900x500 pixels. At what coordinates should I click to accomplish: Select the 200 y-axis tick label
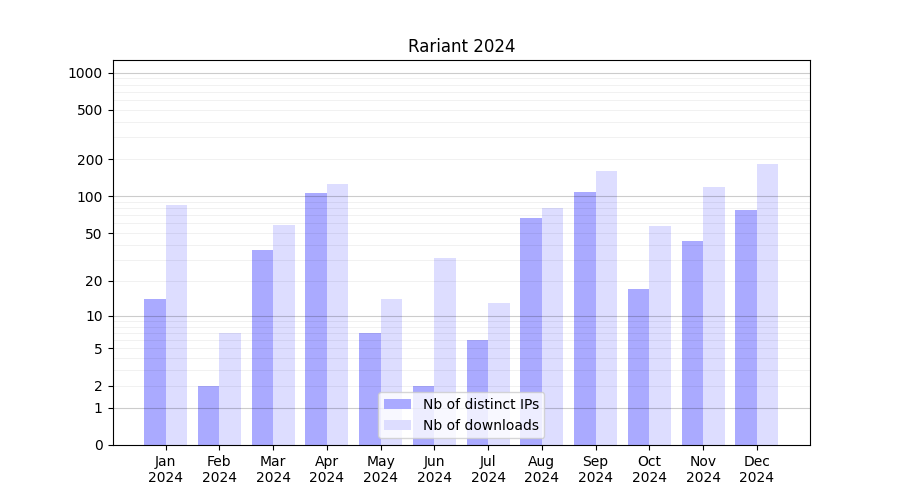point(91,160)
